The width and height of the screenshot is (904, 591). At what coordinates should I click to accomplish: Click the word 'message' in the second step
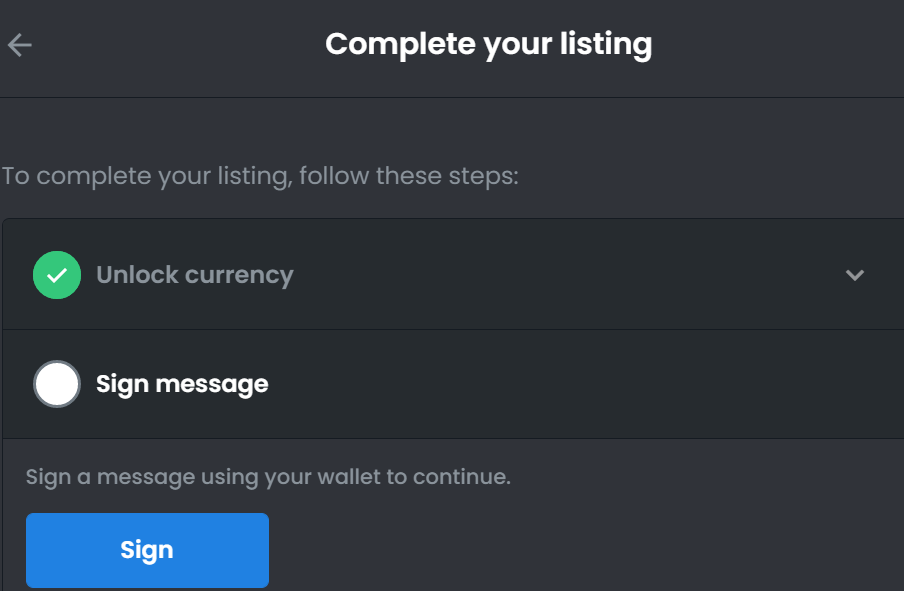[x=212, y=385]
